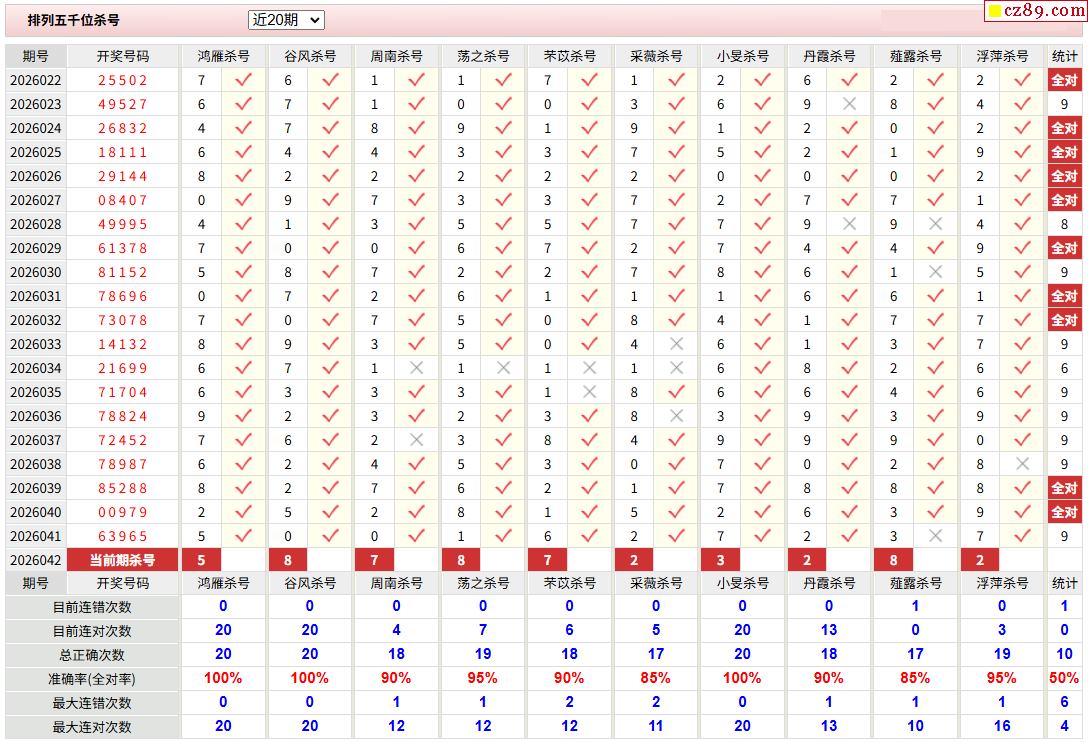The height and width of the screenshot is (742, 1088).
Task: Click 丹霞杀号 gray X in row 2026023
Action: click(x=849, y=104)
